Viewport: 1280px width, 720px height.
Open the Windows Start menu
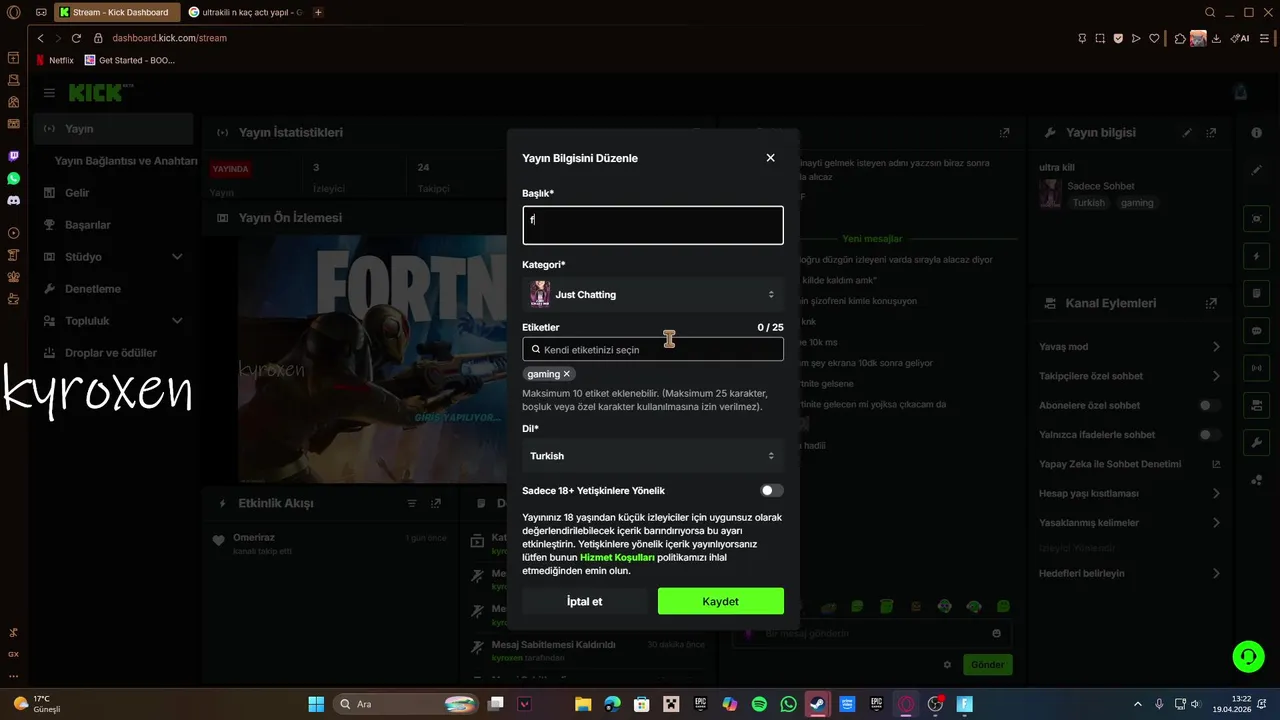(316, 704)
